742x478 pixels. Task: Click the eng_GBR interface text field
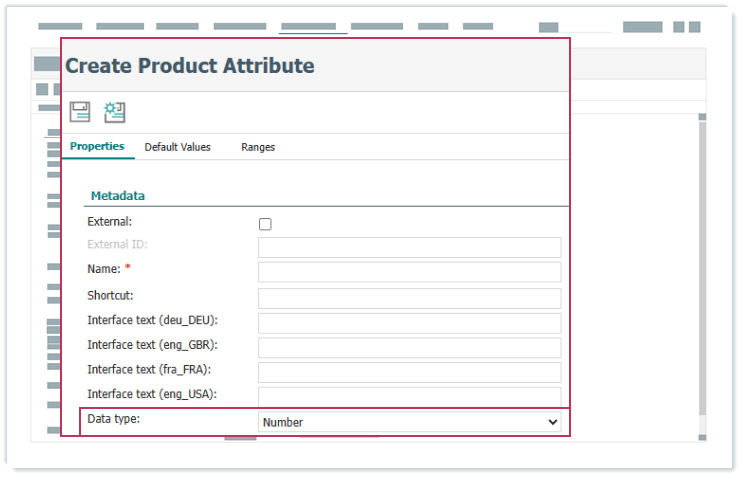coord(409,348)
